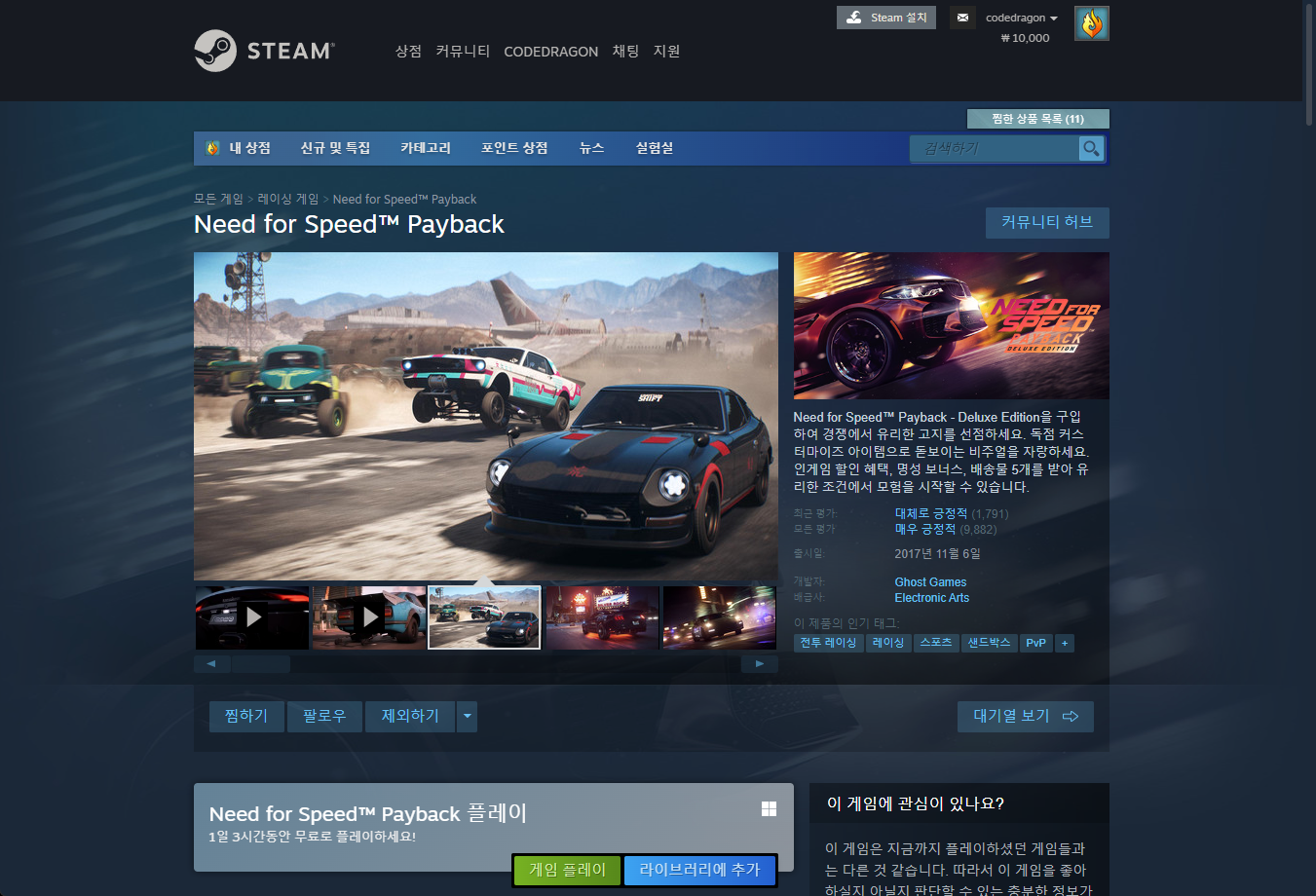Open the 지원 menu
The width and height of the screenshot is (1316, 896).
(x=666, y=51)
